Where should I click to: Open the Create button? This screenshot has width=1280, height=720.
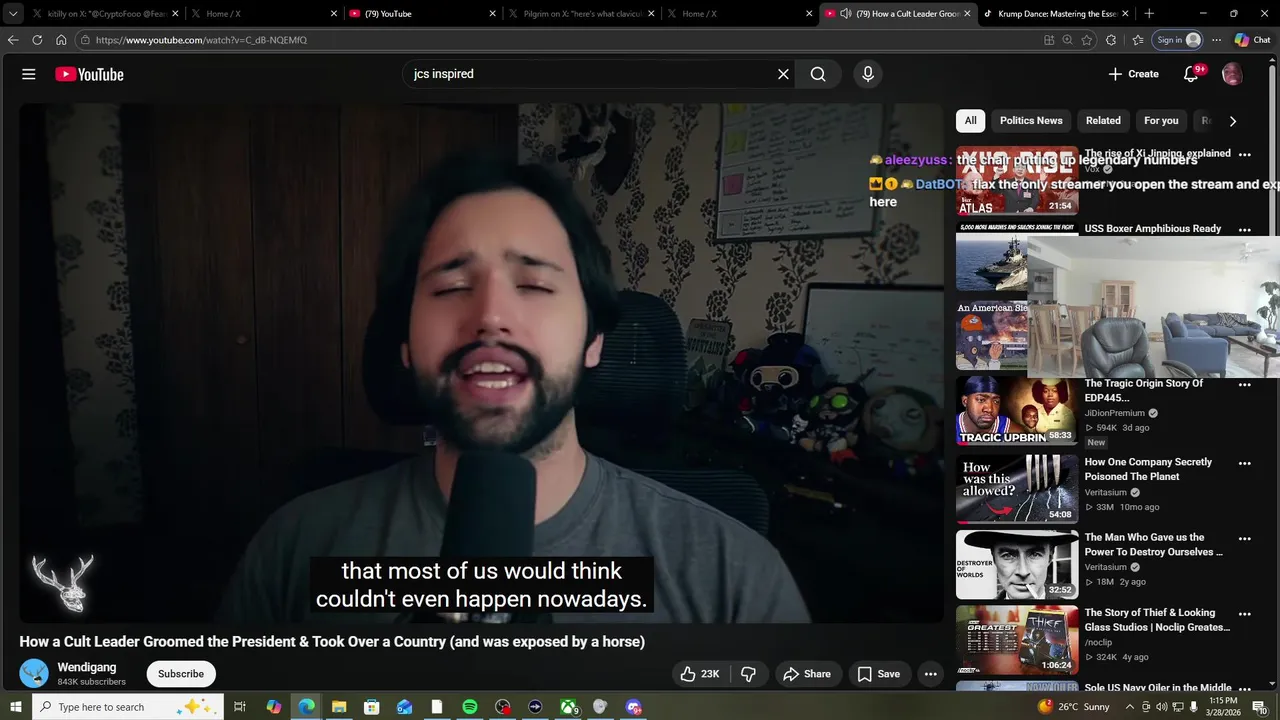click(x=1133, y=74)
